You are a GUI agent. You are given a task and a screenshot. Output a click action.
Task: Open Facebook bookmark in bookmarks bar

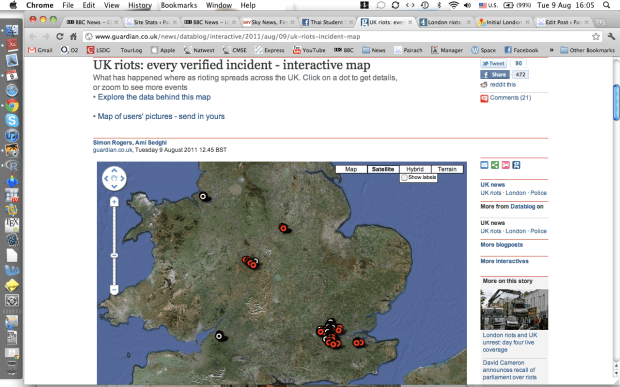[521, 50]
